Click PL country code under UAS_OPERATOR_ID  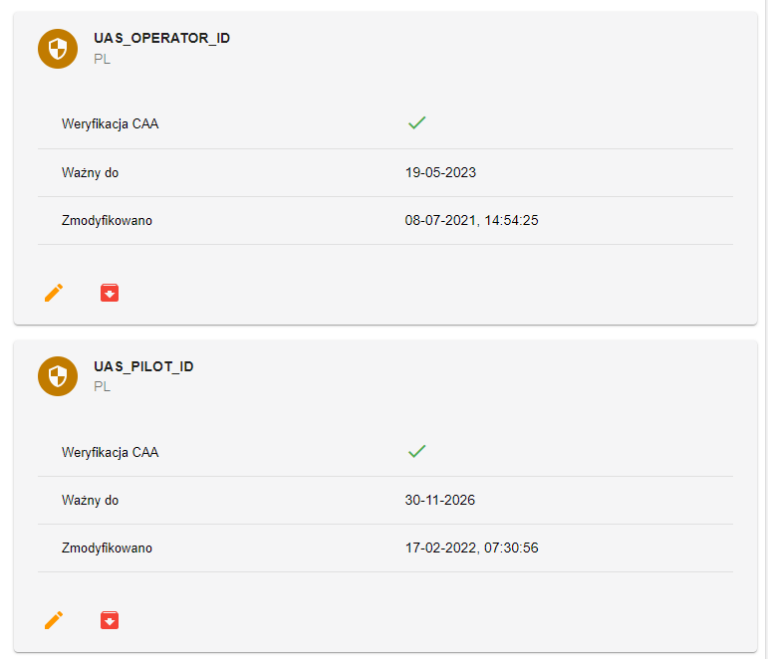tap(102, 59)
